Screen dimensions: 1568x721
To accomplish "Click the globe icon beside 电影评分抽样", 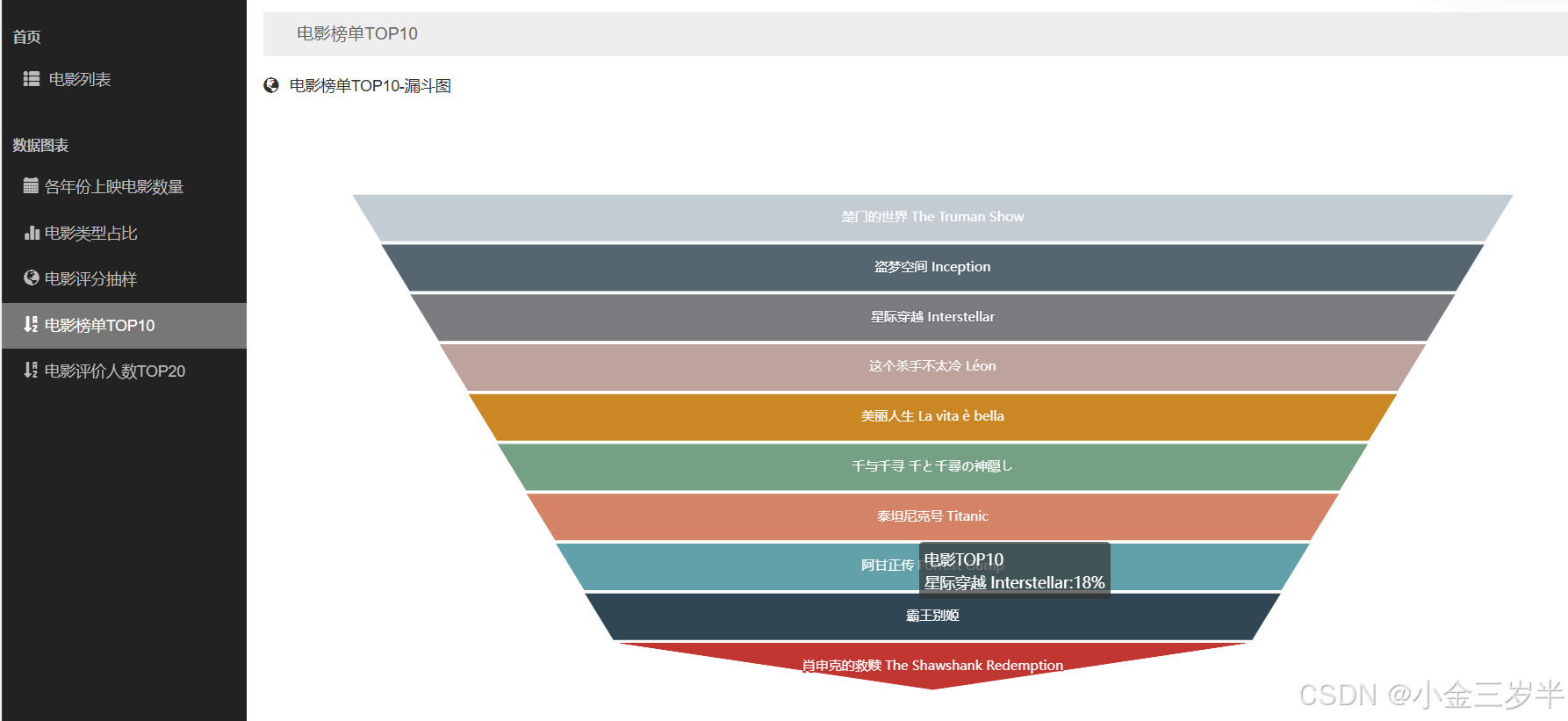I will 32,278.
